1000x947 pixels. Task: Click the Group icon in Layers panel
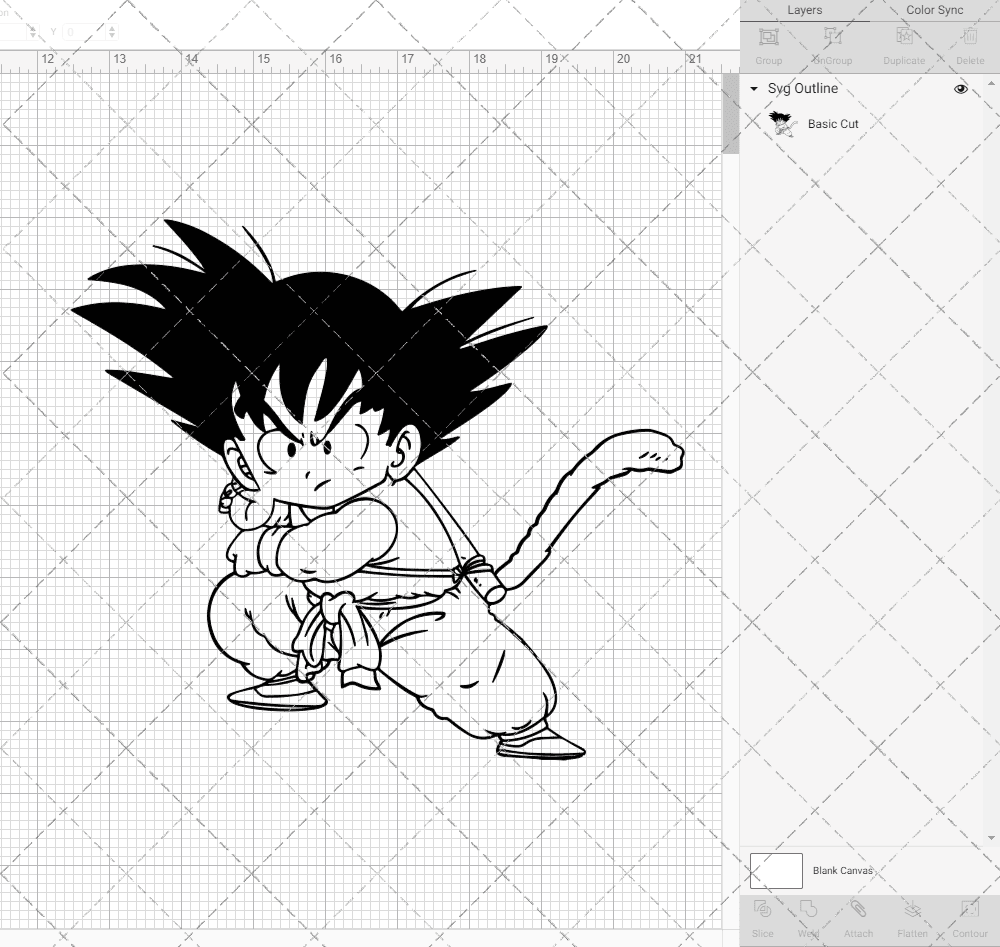tap(768, 36)
